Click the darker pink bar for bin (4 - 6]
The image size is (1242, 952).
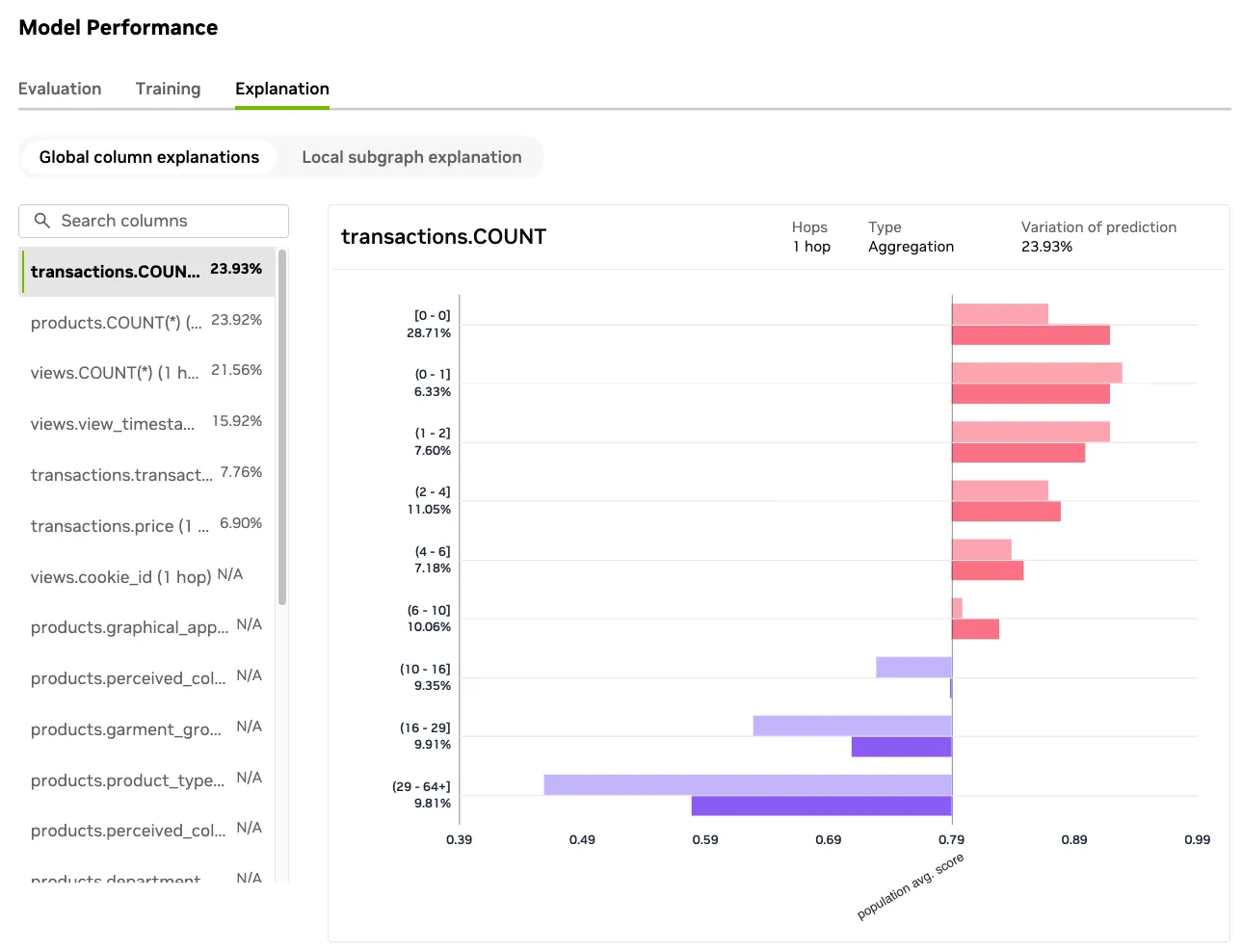[x=988, y=570]
